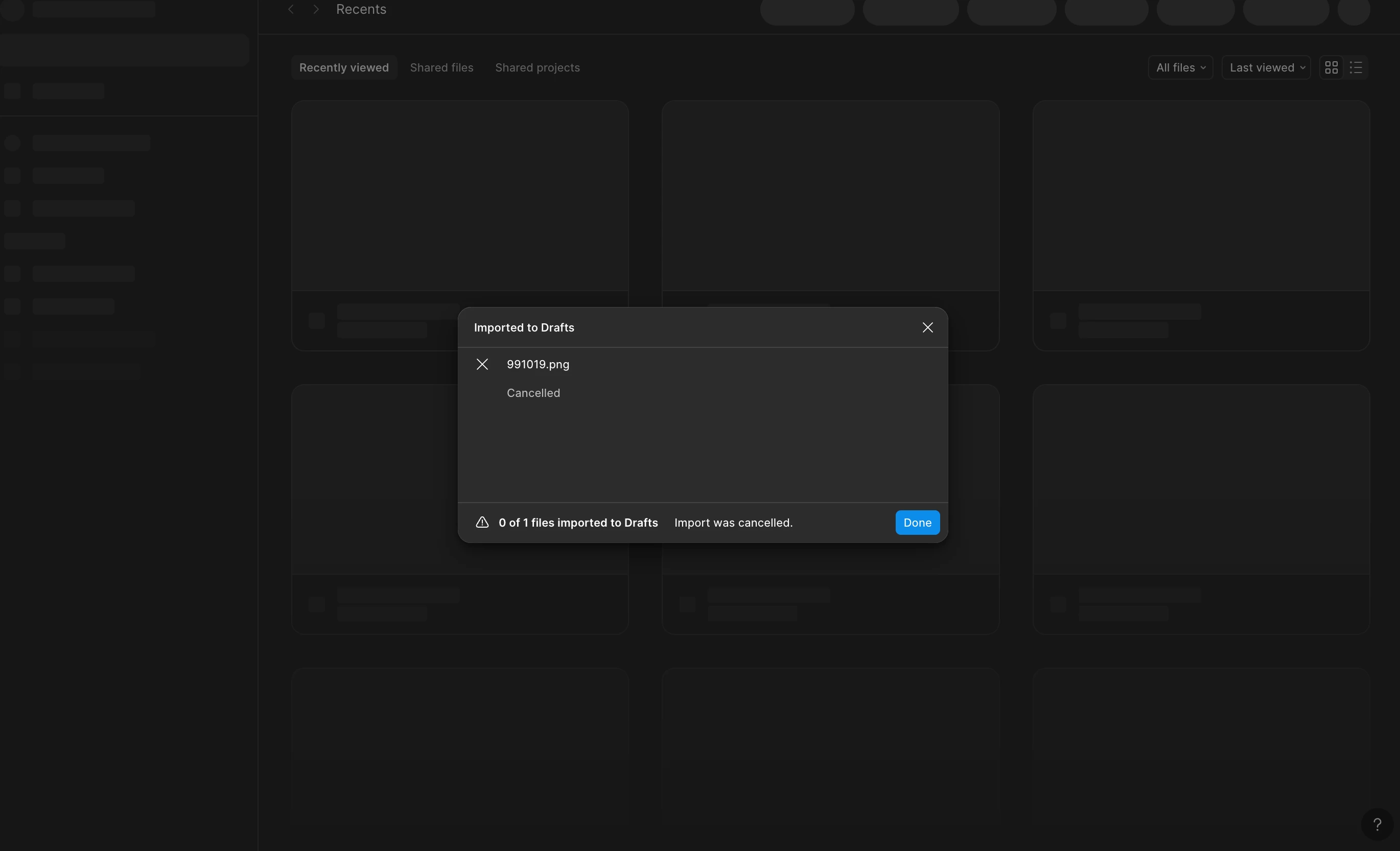Click the '0 of 1 files imported' message

pos(578,522)
